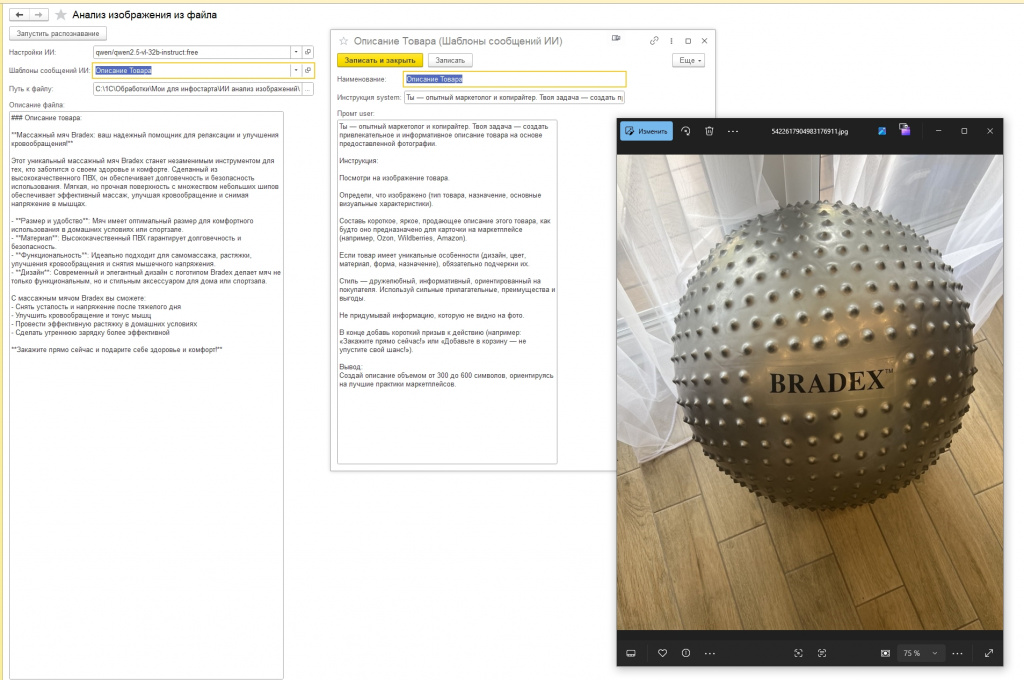
Task: Add the form to favorites with the star
Action: click(x=61, y=14)
